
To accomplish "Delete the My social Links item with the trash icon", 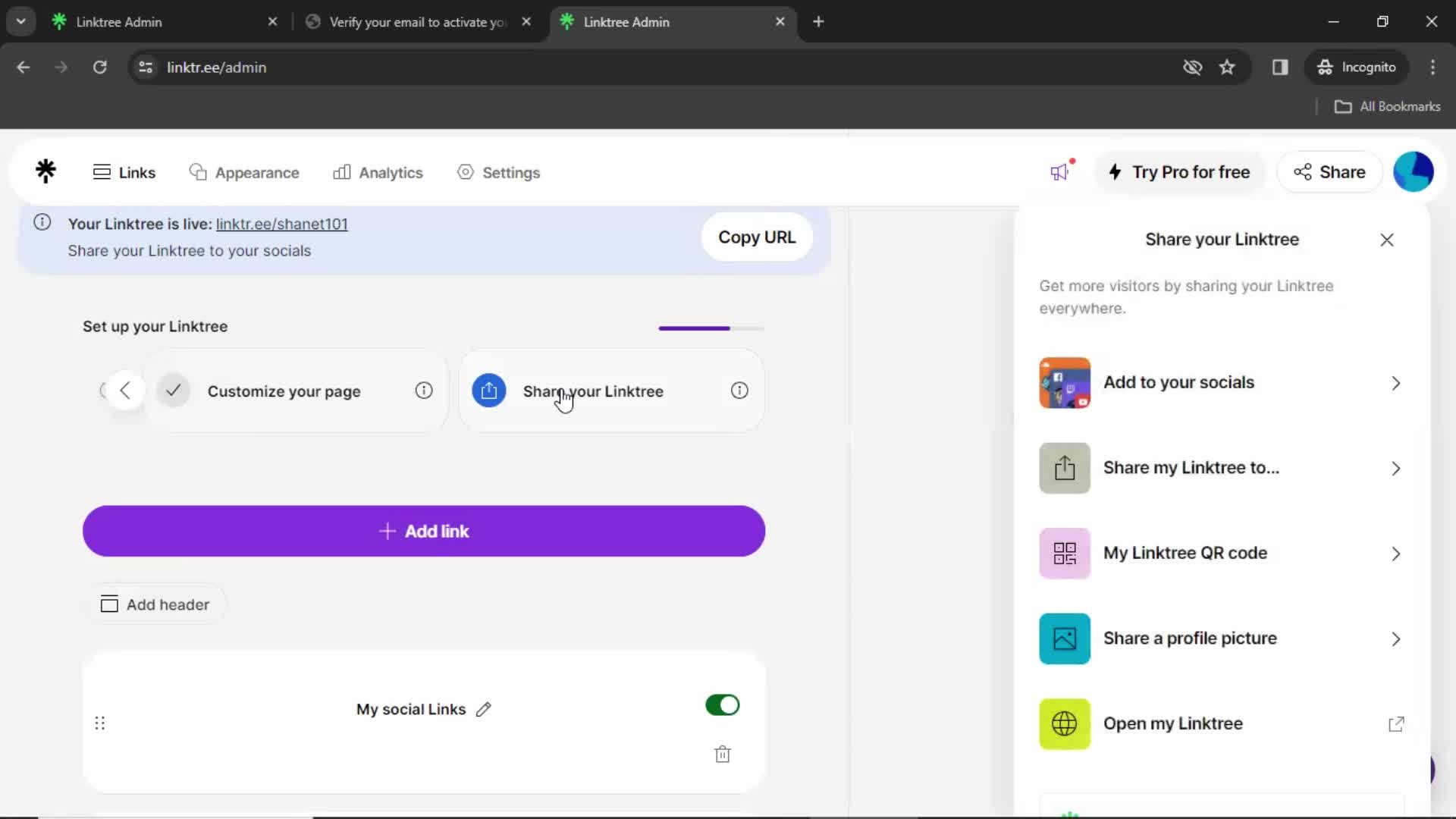I will click(x=723, y=754).
